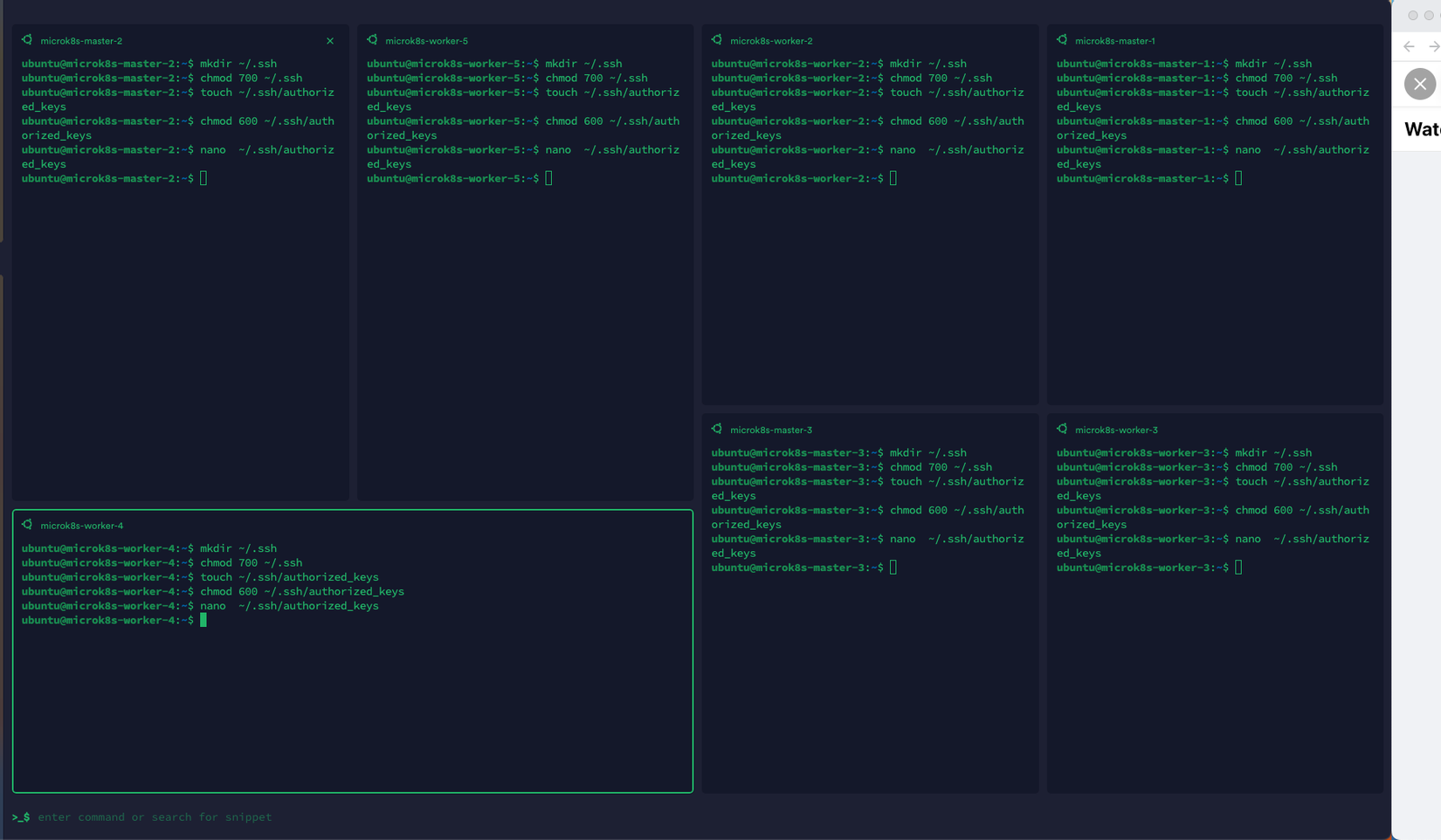Click the Ubuntu icon on microk8s-worker-5 pane

coord(371,40)
